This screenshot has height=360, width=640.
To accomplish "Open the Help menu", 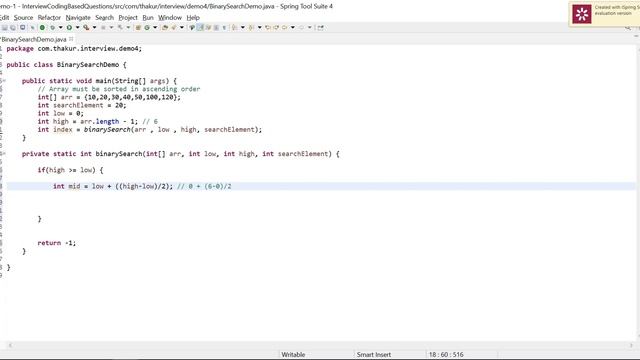I will pos(193,18).
